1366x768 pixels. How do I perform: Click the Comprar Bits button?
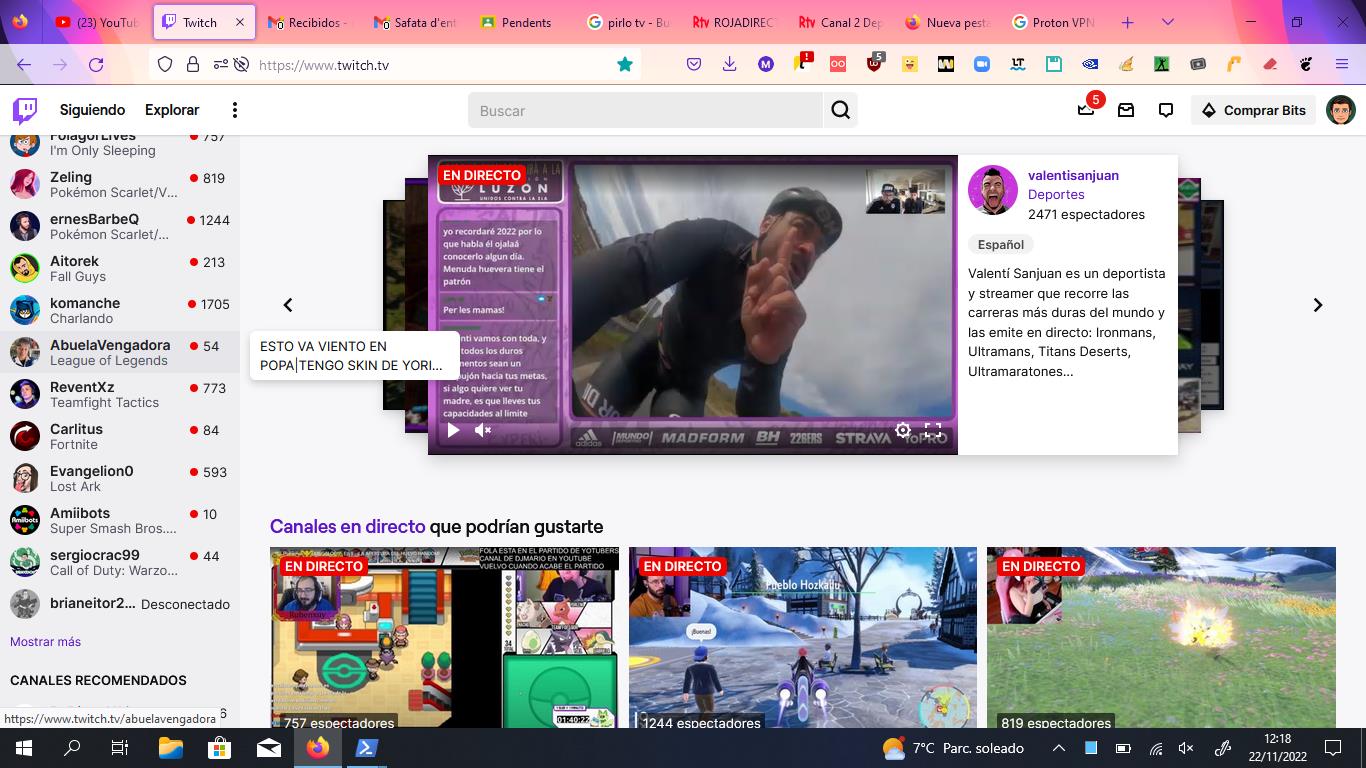click(x=1253, y=110)
